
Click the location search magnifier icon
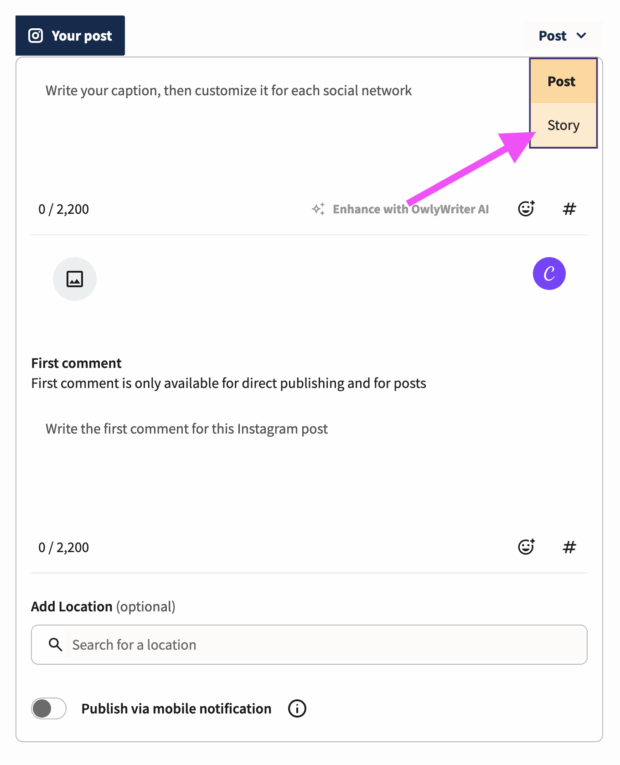pyautogui.click(x=55, y=645)
